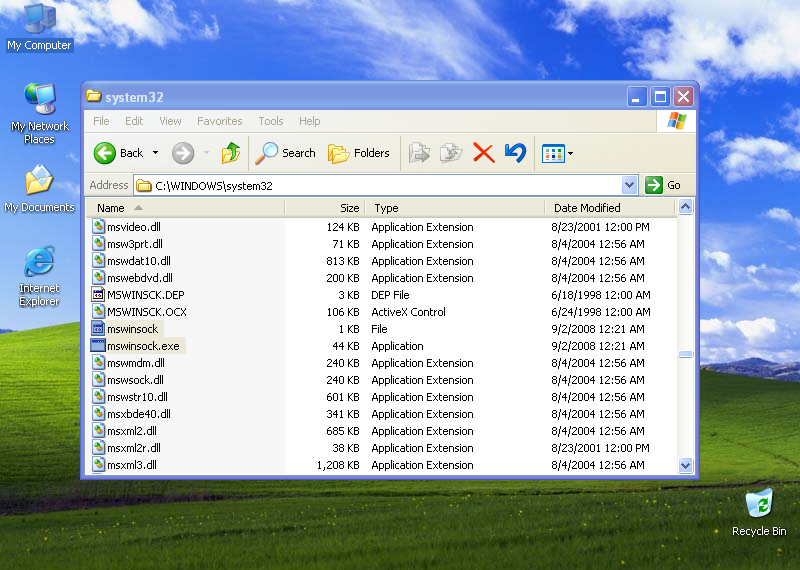
Task: Select the My Documents desktop icon
Action: (x=39, y=180)
